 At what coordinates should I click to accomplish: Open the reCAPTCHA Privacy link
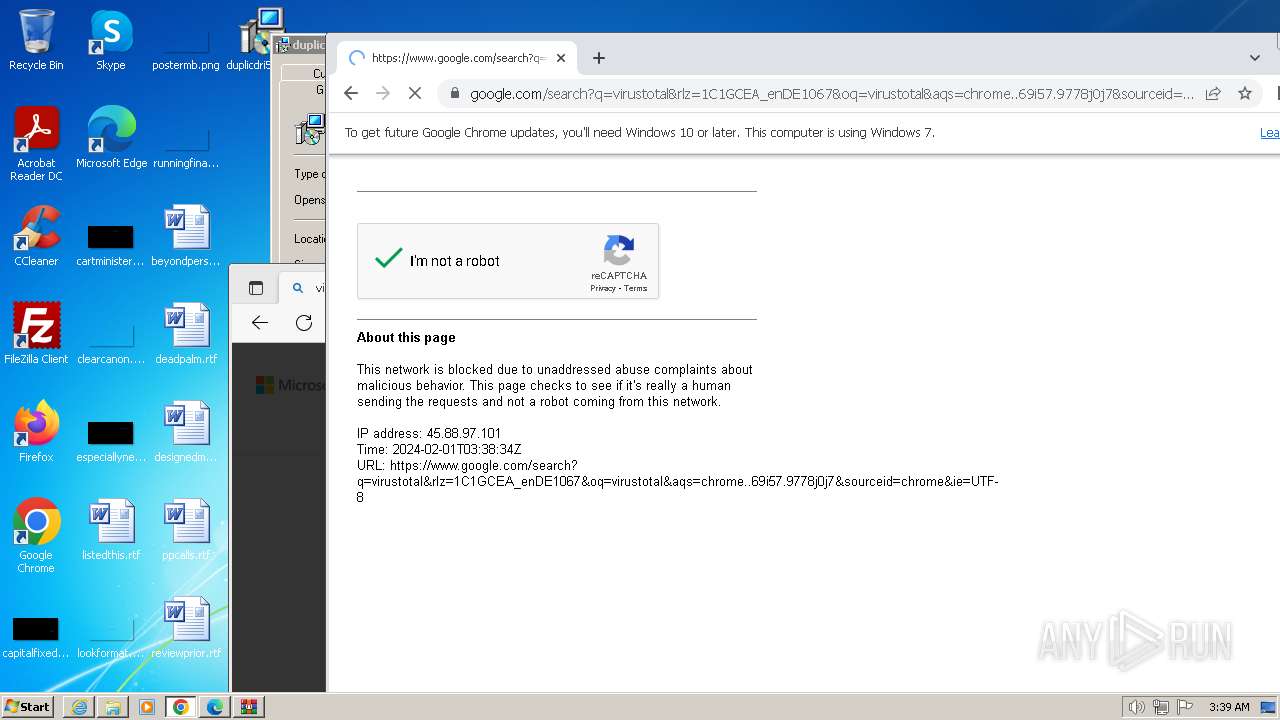pos(602,288)
